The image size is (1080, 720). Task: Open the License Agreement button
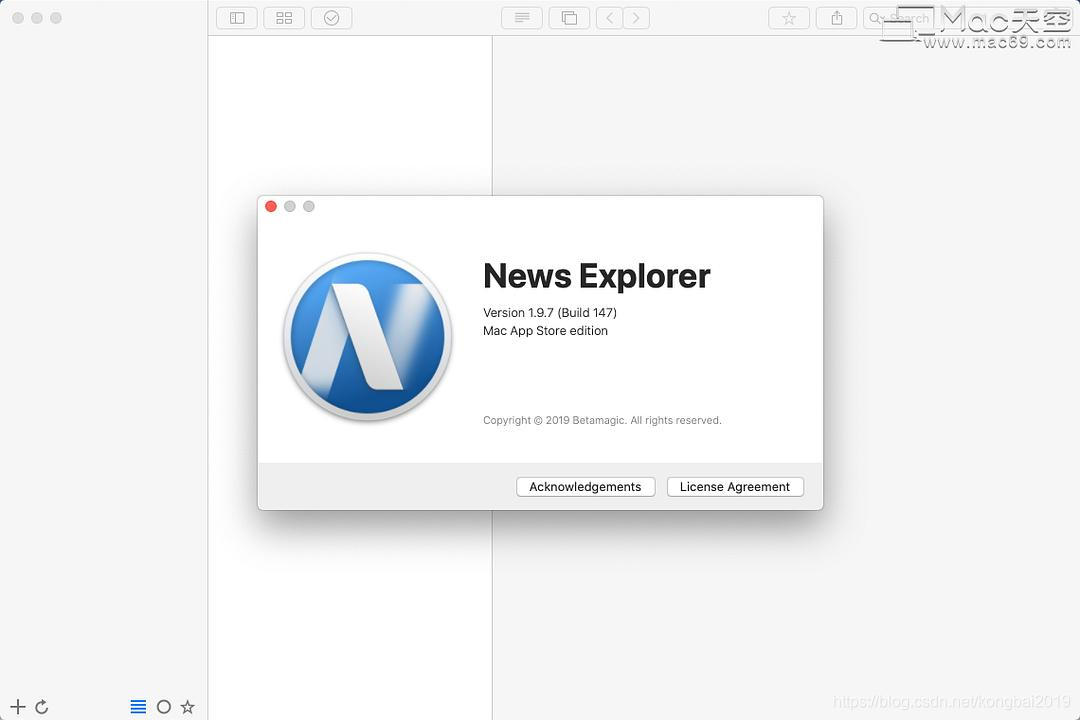coord(735,486)
